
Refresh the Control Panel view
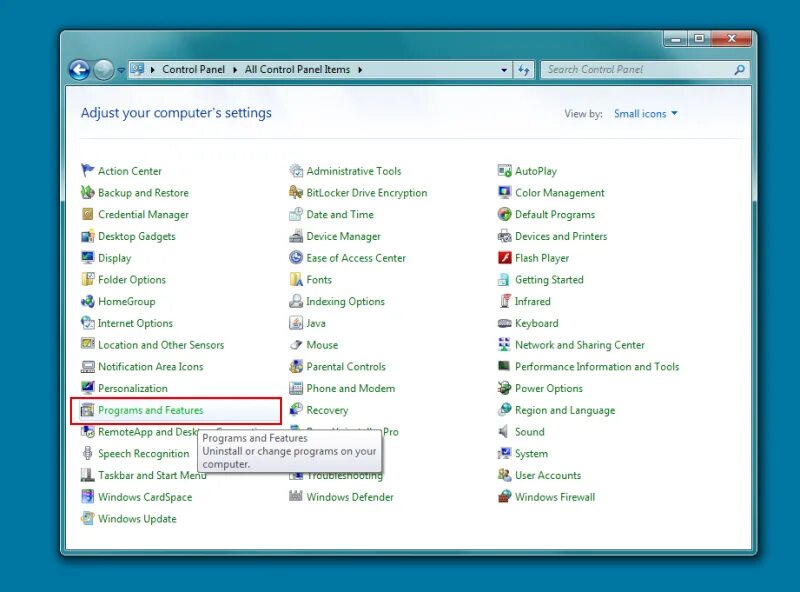524,70
